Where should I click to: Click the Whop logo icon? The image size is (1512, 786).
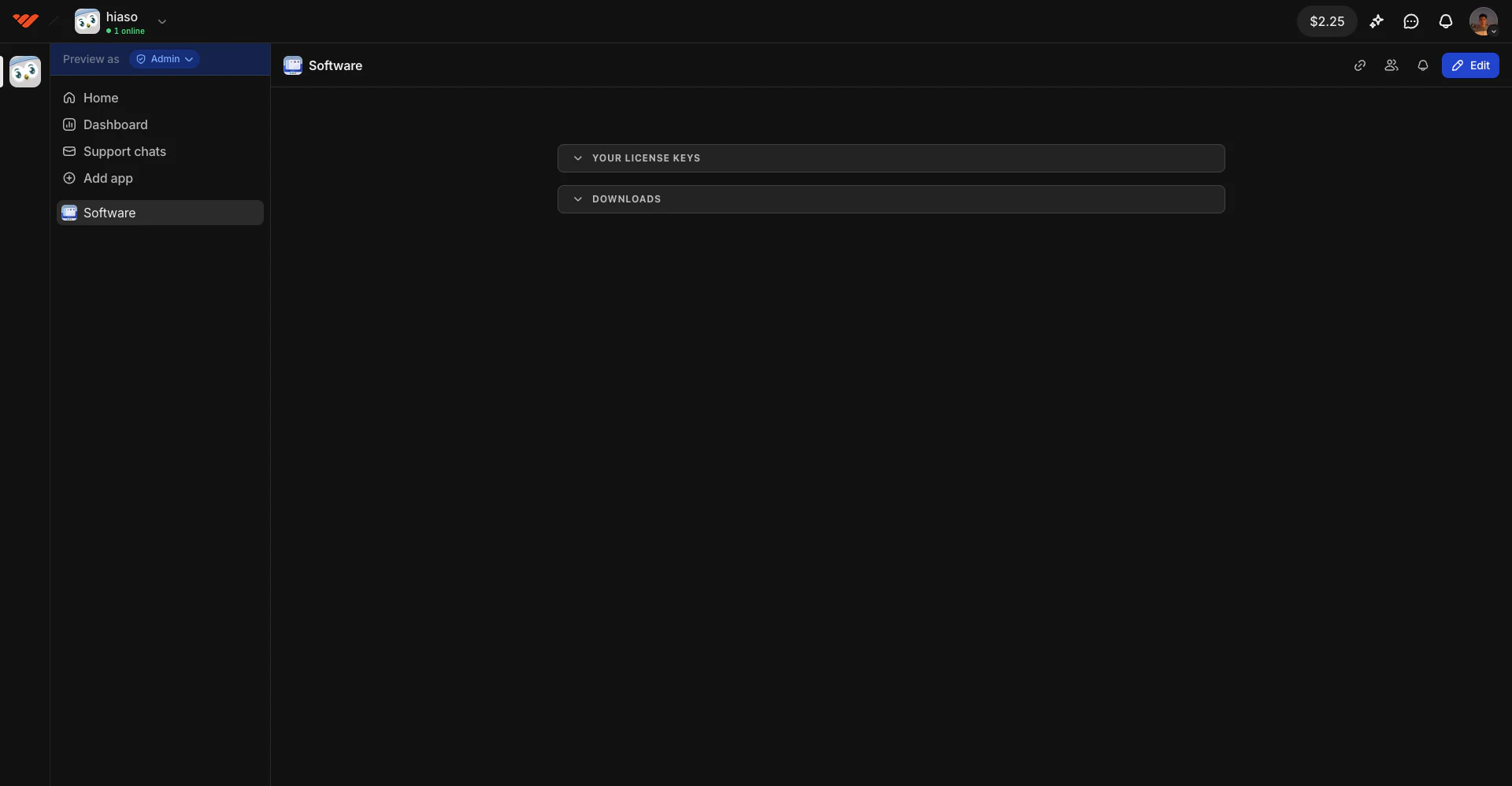[x=25, y=21]
